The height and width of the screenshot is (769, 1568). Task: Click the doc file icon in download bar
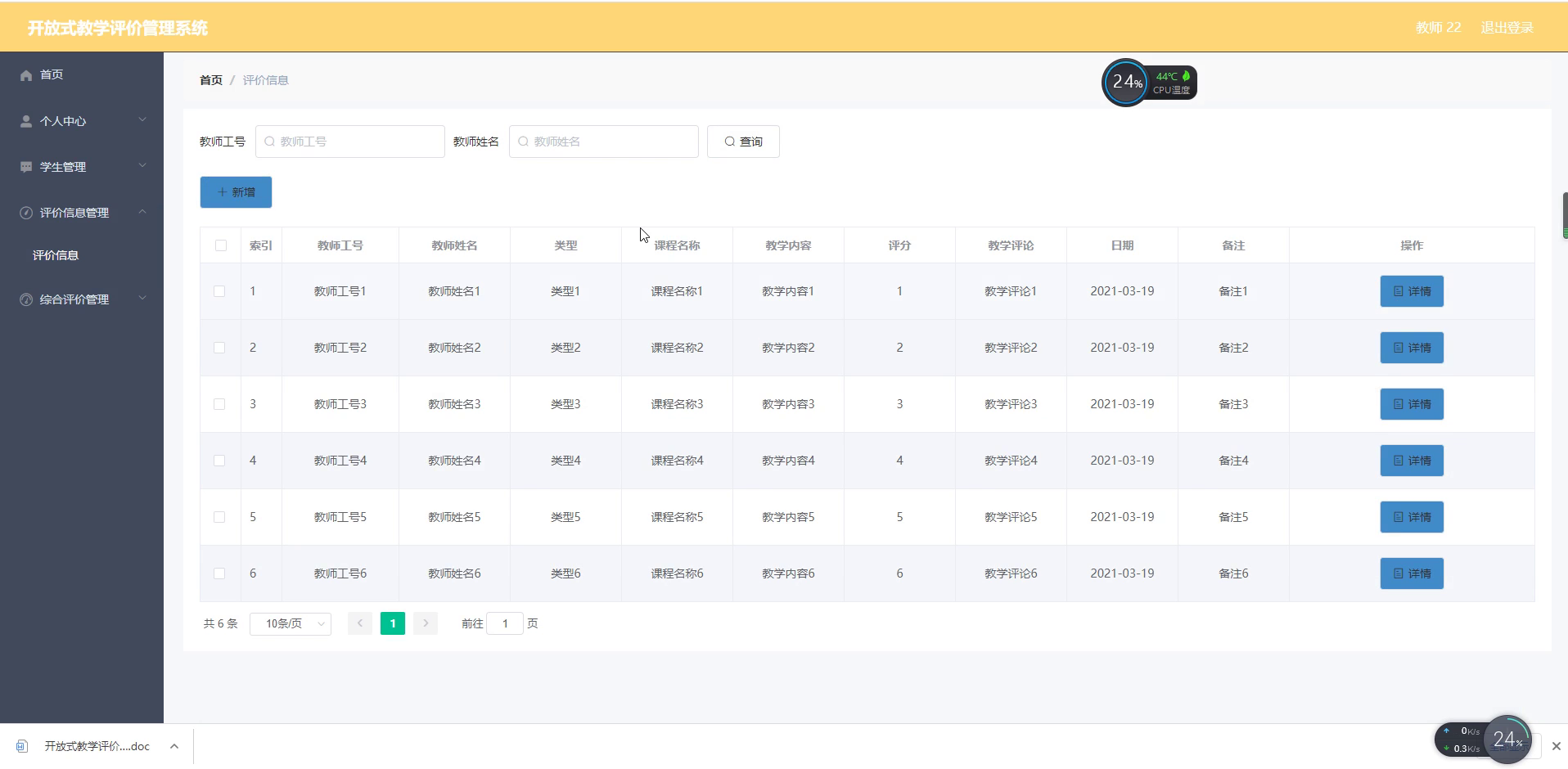click(22, 746)
